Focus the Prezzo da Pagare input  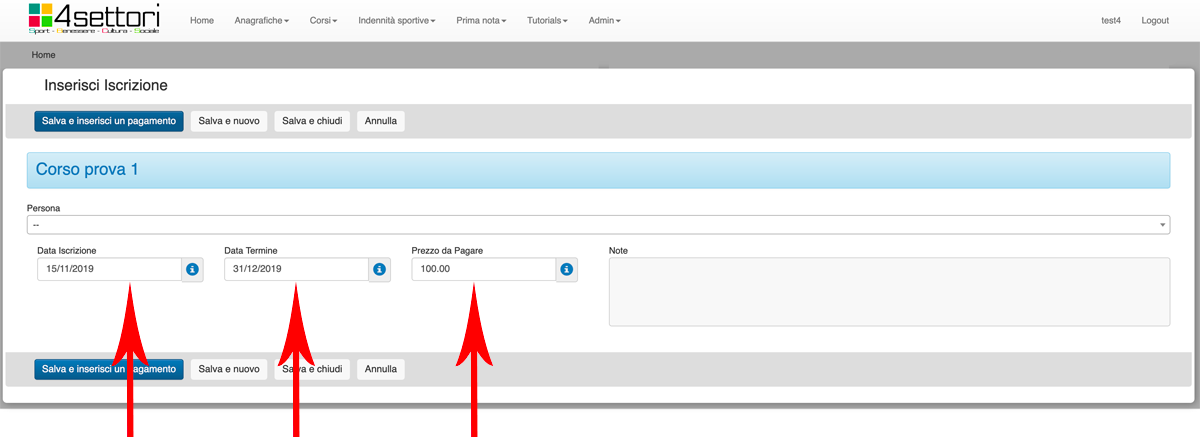point(483,269)
